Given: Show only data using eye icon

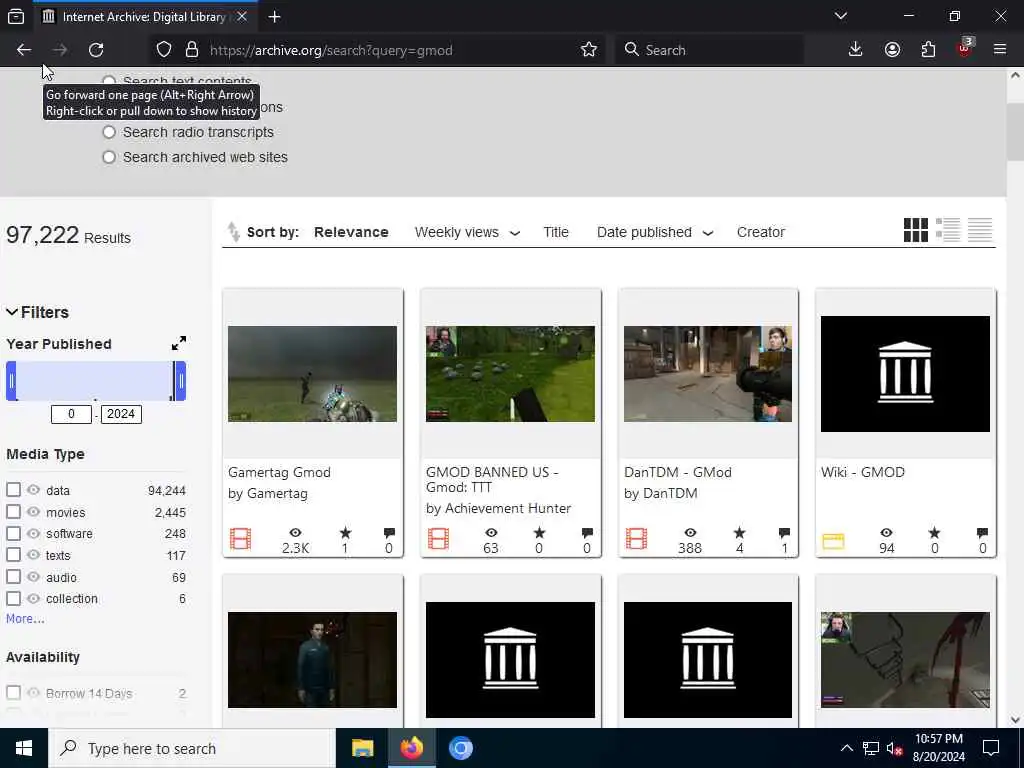Looking at the screenshot, I should coord(33,490).
